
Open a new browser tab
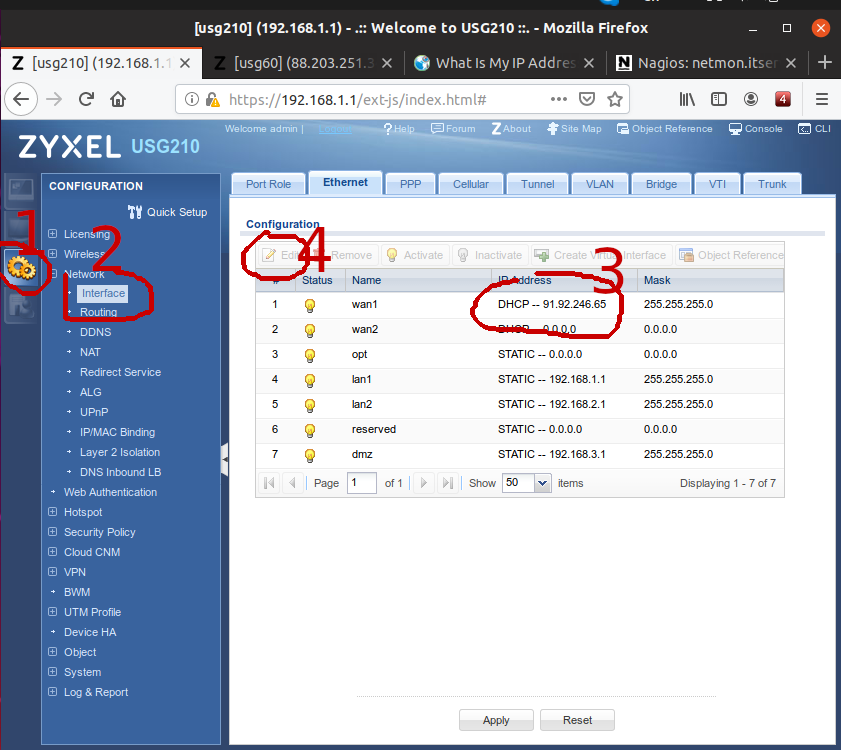(x=824, y=63)
